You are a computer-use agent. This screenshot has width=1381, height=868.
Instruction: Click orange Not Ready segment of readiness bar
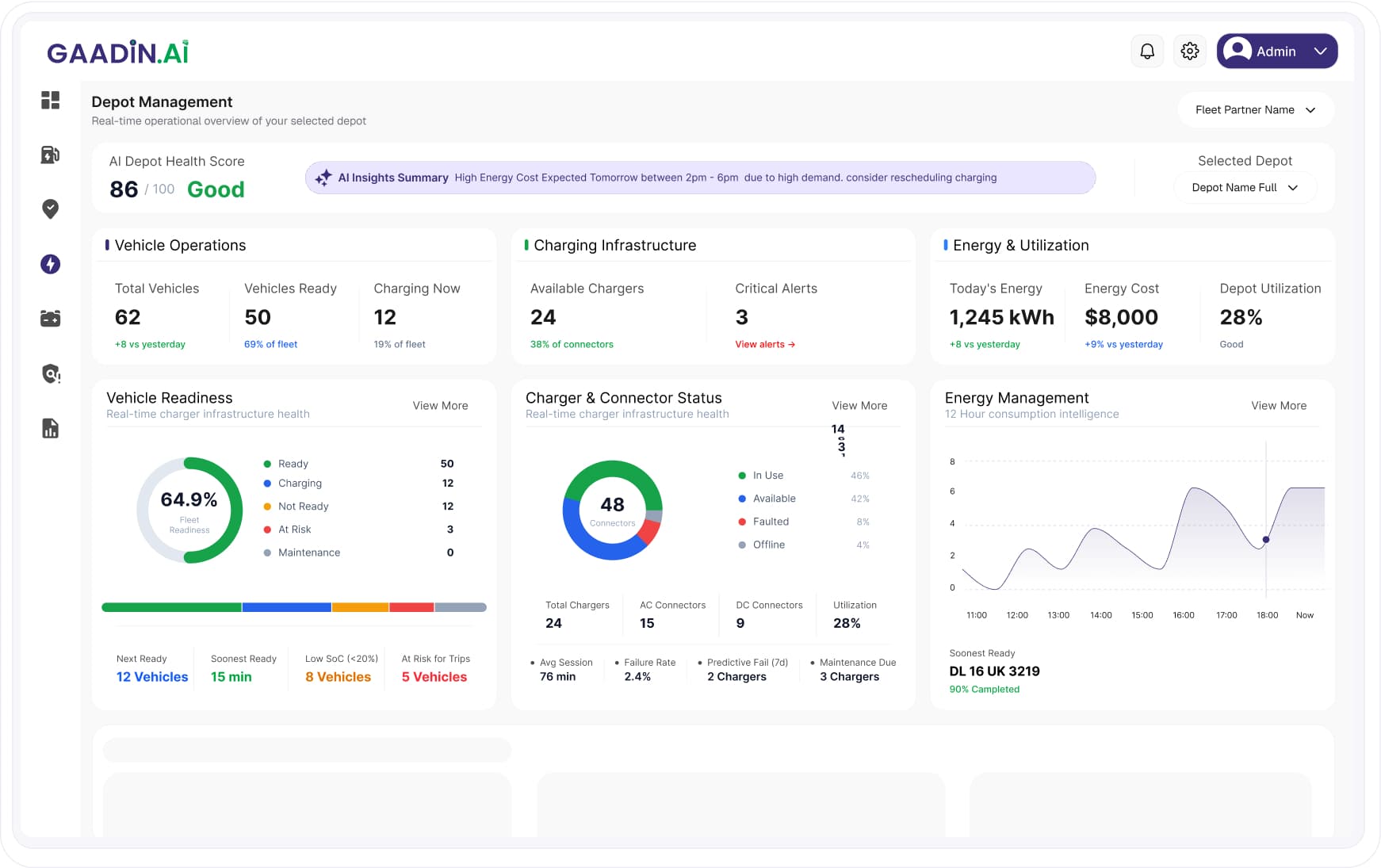[x=360, y=607]
